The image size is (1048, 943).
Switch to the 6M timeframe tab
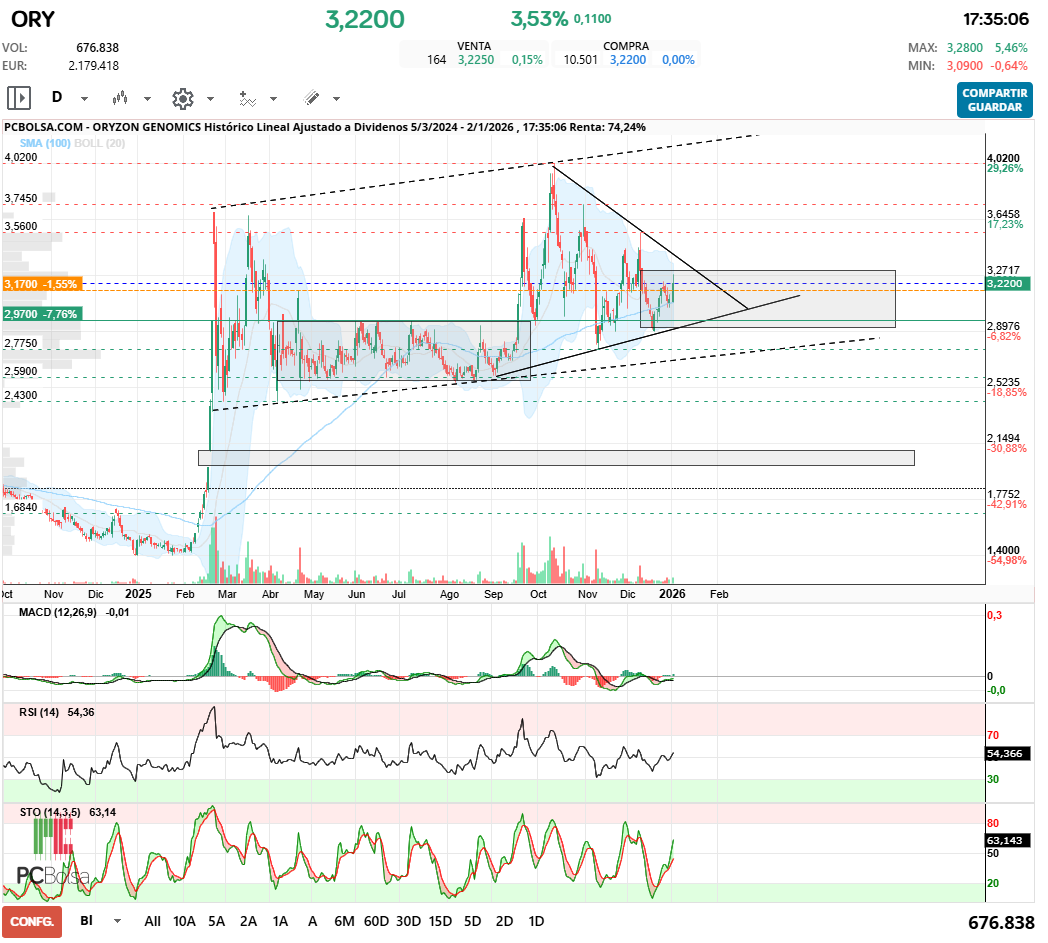point(345,920)
